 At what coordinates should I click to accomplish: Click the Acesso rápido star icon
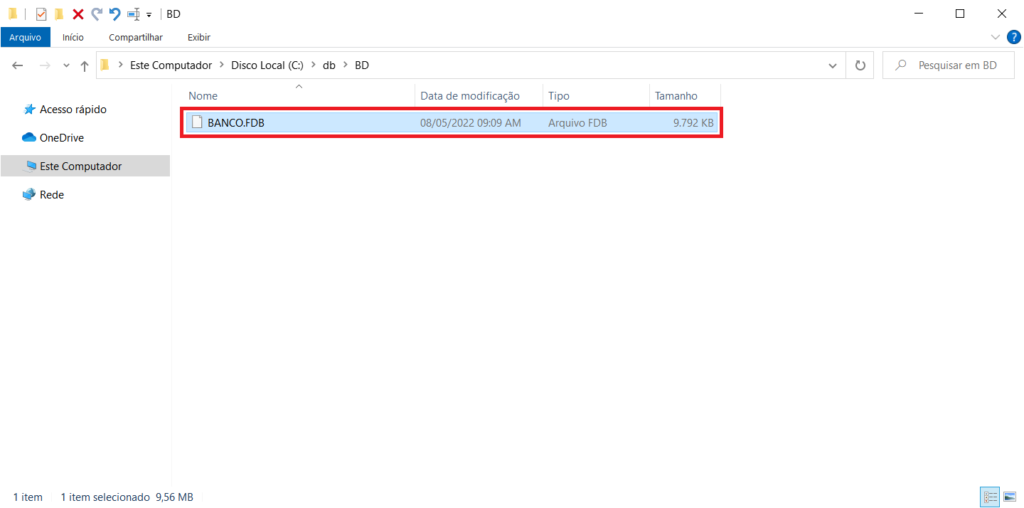(29, 109)
